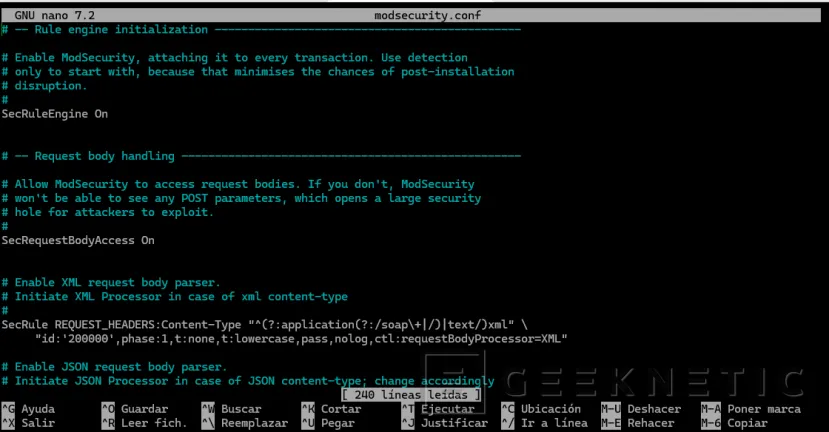Place cursor on SecRuleEngine On line
This screenshot has width=829, height=432.
click(54, 114)
